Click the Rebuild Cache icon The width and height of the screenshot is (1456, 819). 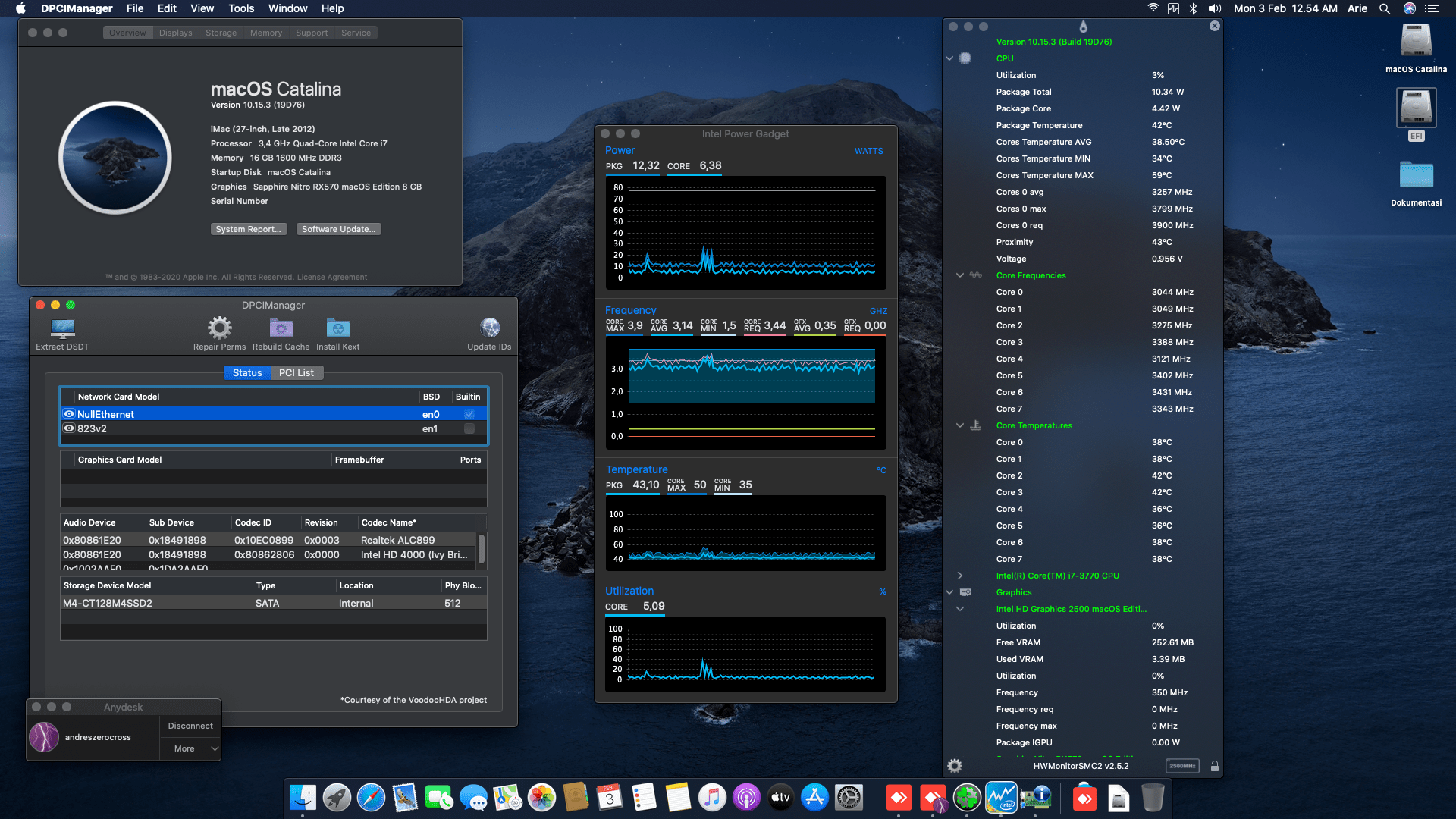click(281, 328)
